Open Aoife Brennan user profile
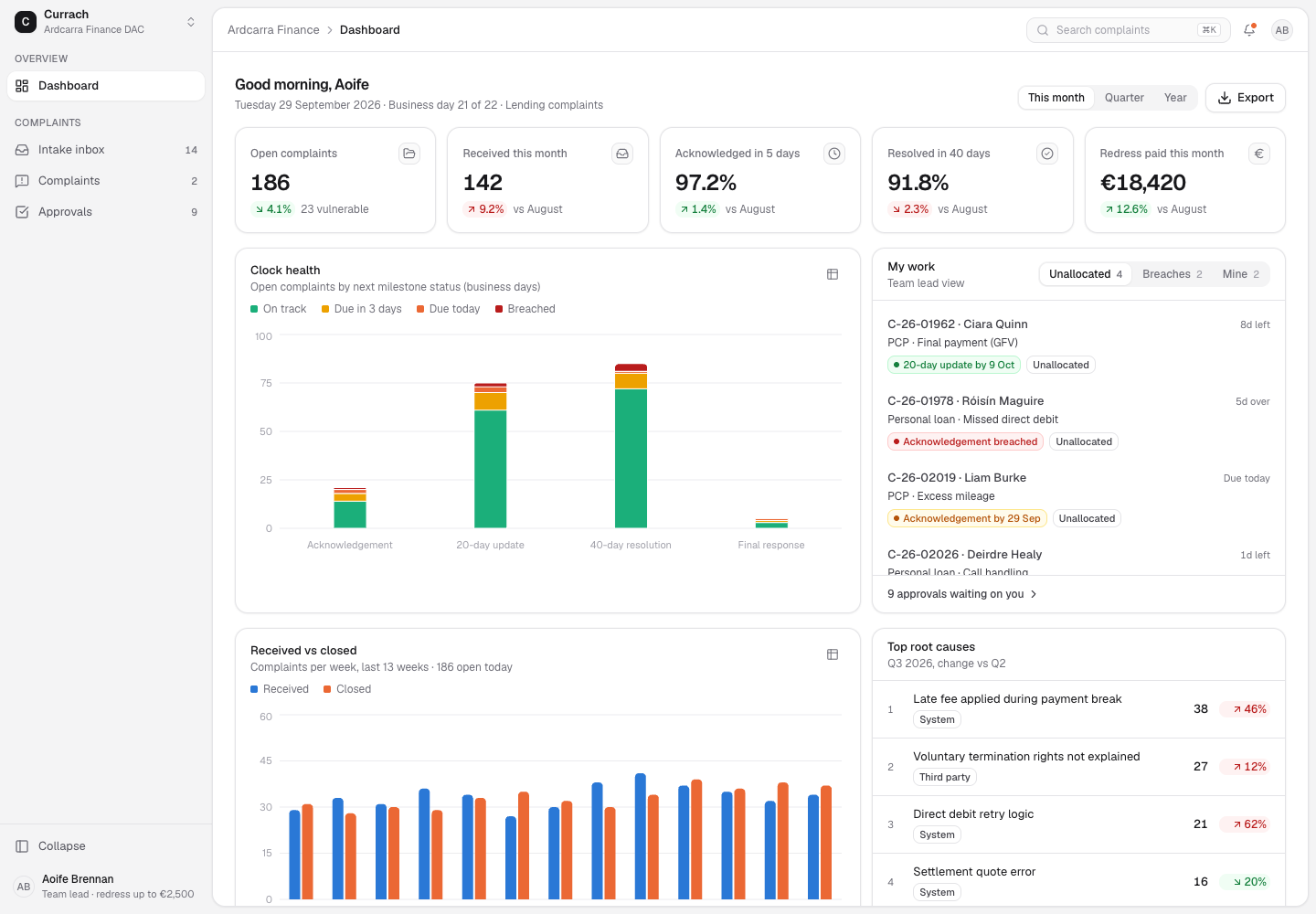 point(106,887)
